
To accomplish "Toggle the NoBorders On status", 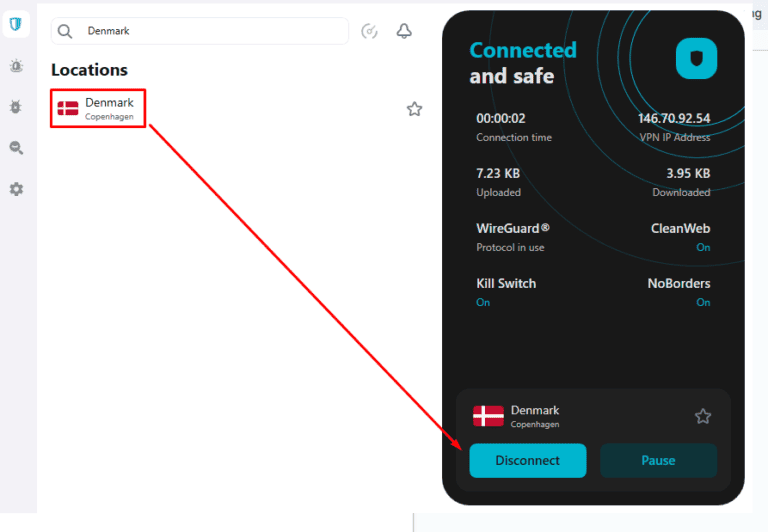I will tap(703, 302).
